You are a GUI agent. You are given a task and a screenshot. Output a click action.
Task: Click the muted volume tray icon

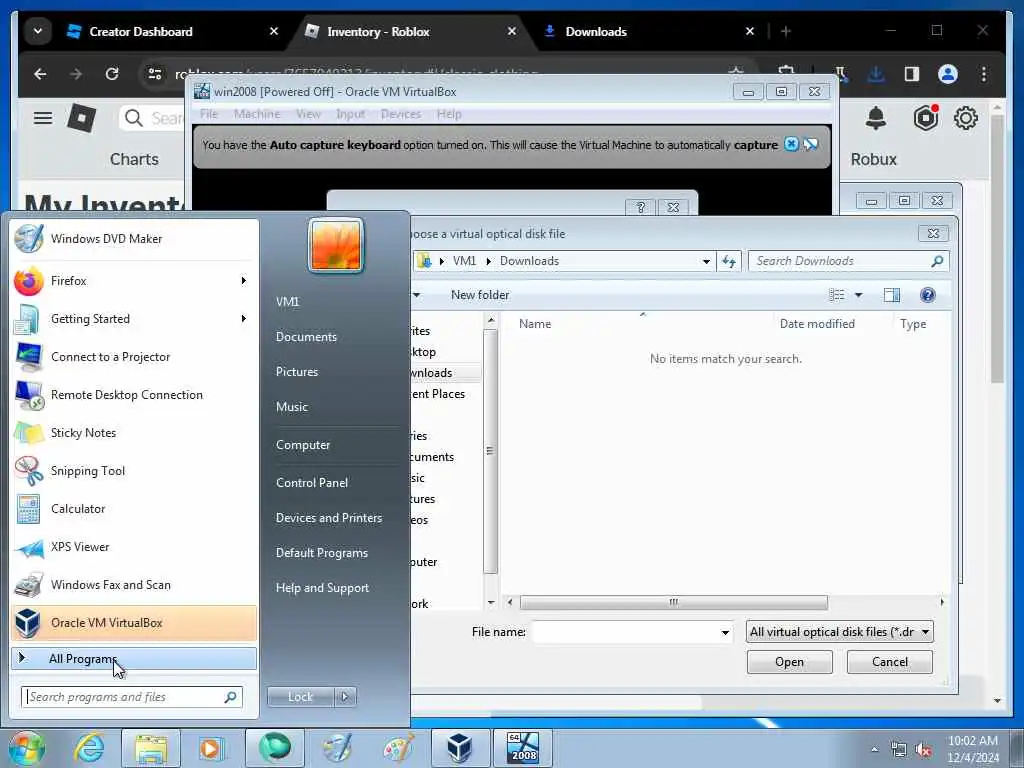[923, 750]
